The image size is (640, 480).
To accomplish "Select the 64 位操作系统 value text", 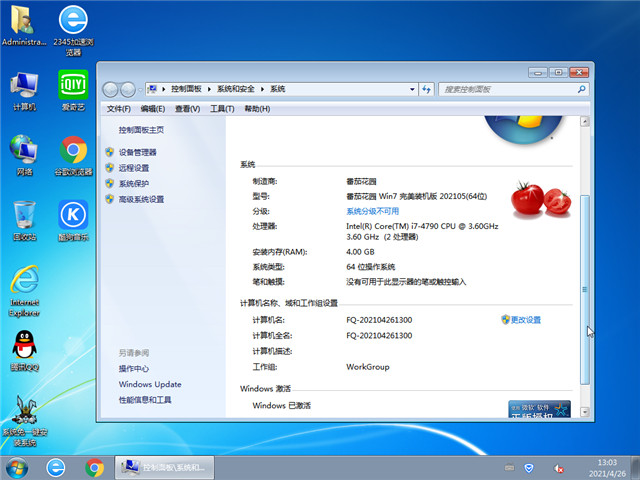I will (x=371, y=267).
